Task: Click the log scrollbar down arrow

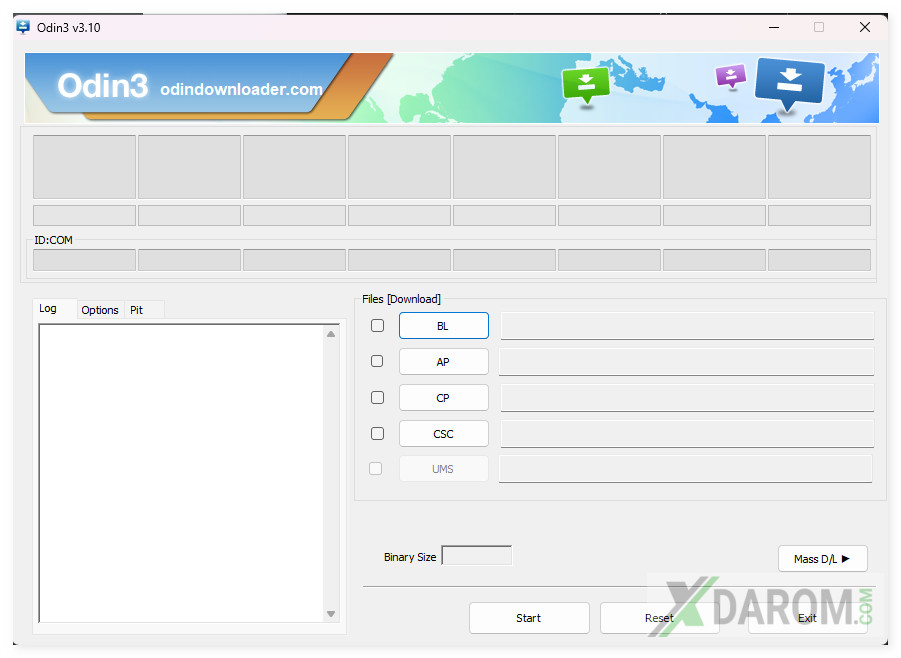Action: pos(332,613)
